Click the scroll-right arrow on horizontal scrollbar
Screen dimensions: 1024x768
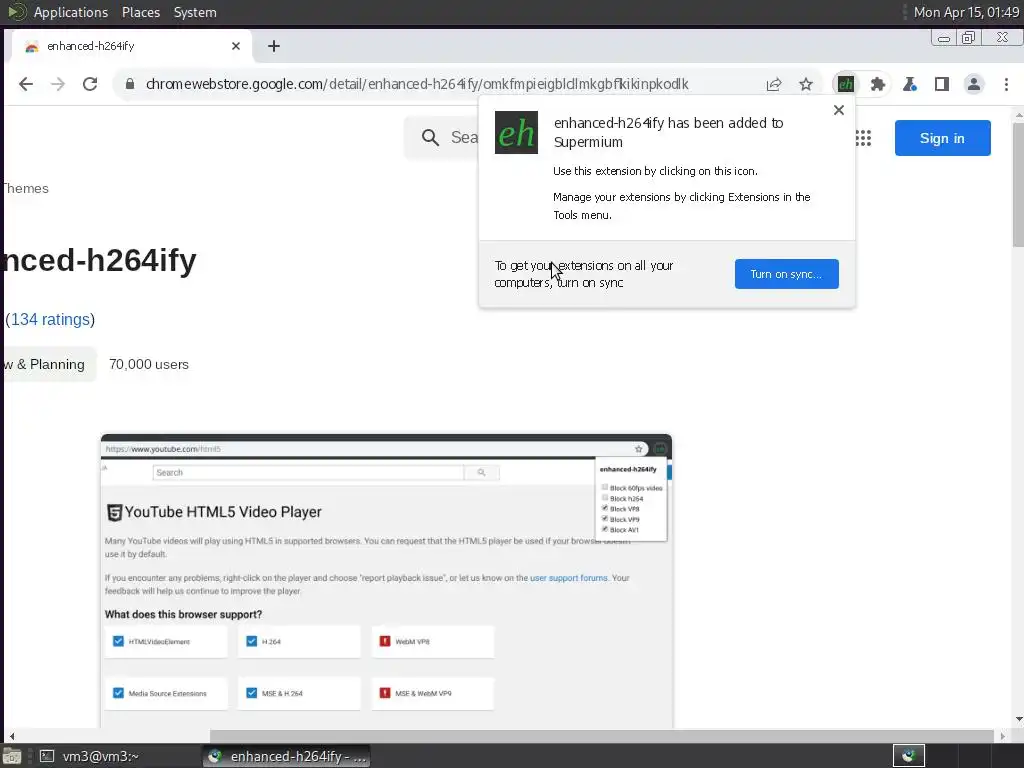pyautogui.click(x=1003, y=736)
